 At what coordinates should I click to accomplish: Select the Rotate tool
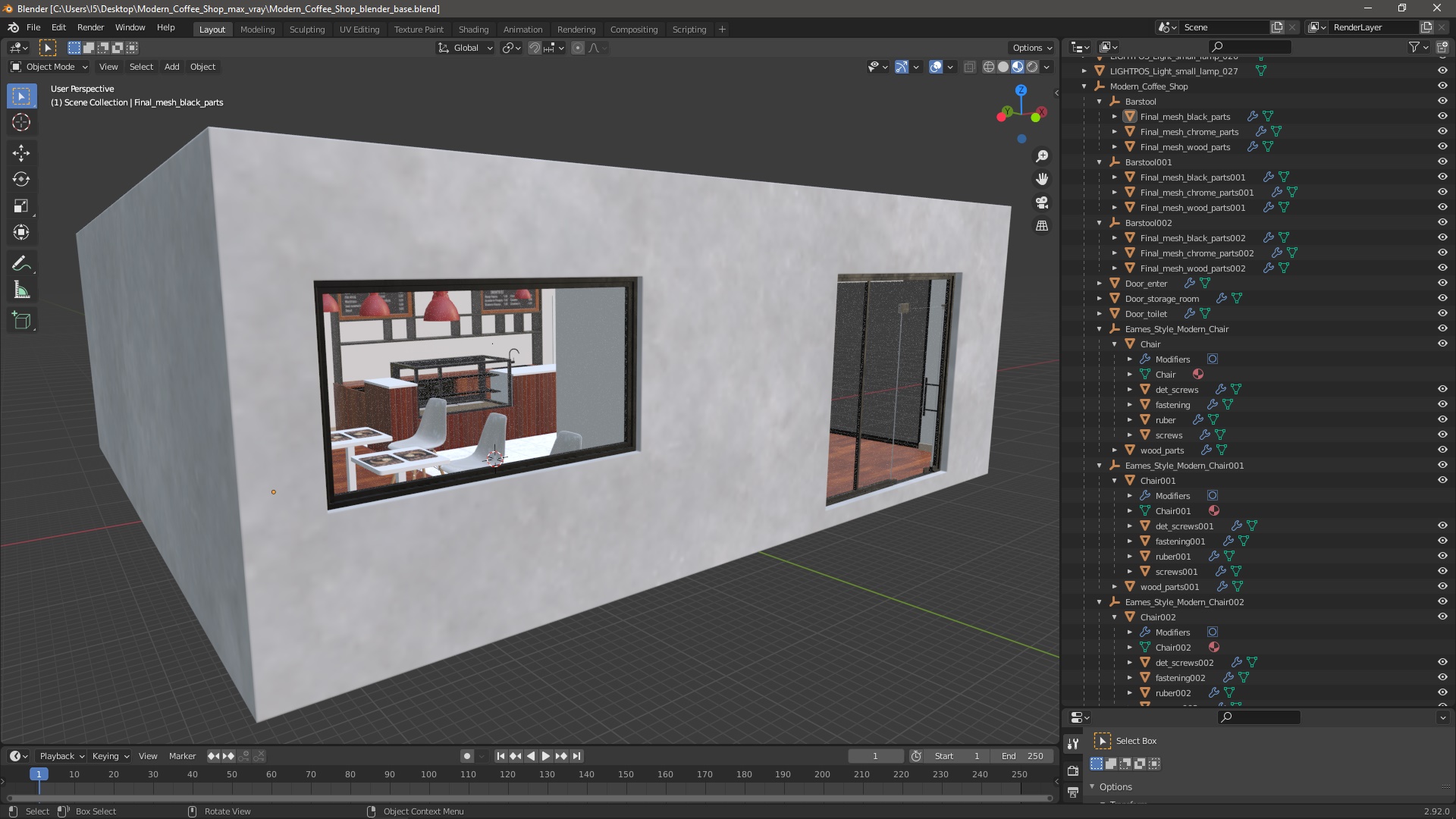pyautogui.click(x=21, y=180)
